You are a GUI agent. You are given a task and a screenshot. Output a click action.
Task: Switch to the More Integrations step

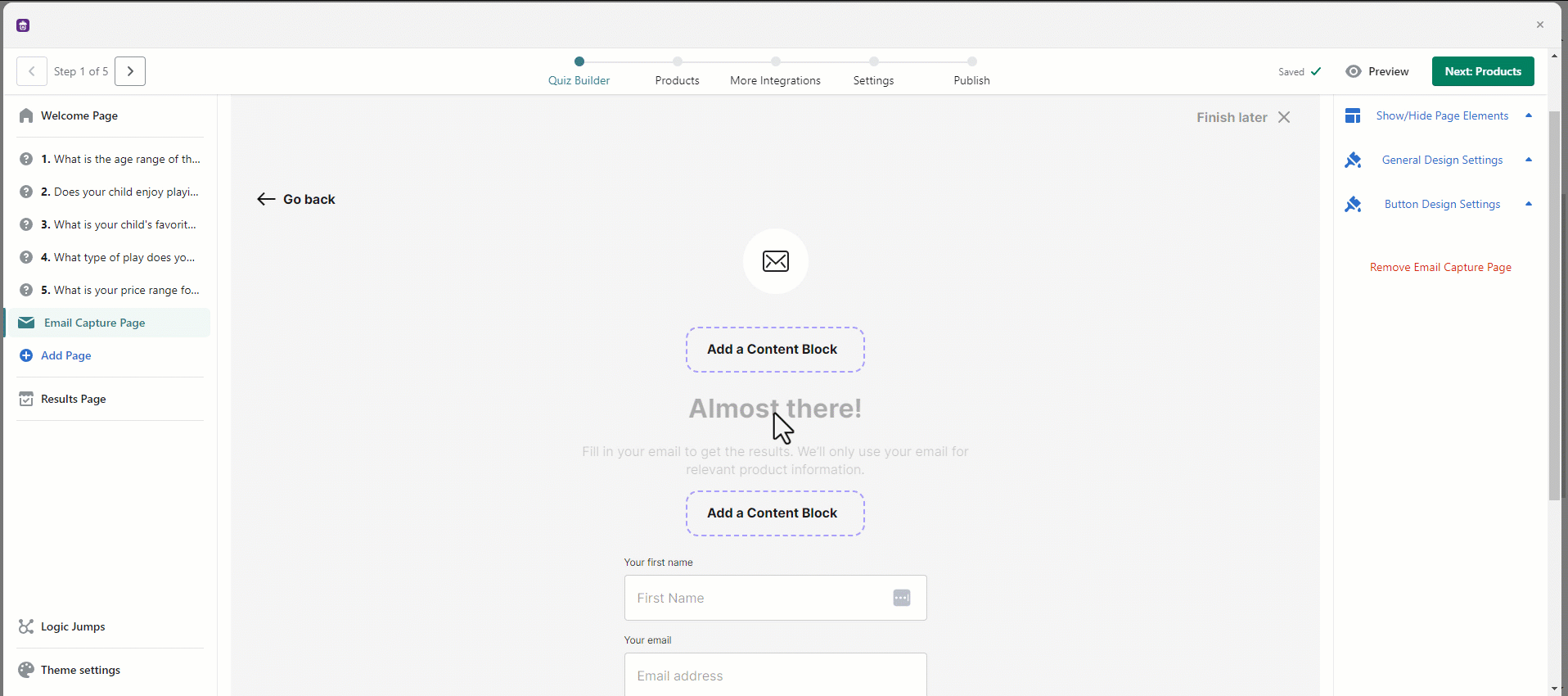pyautogui.click(x=776, y=80)
